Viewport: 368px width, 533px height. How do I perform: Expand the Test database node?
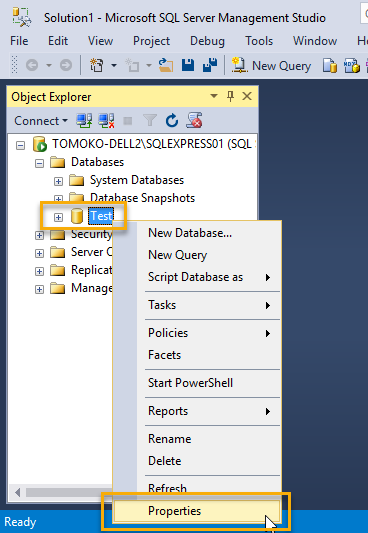click(x=58, y=217)
